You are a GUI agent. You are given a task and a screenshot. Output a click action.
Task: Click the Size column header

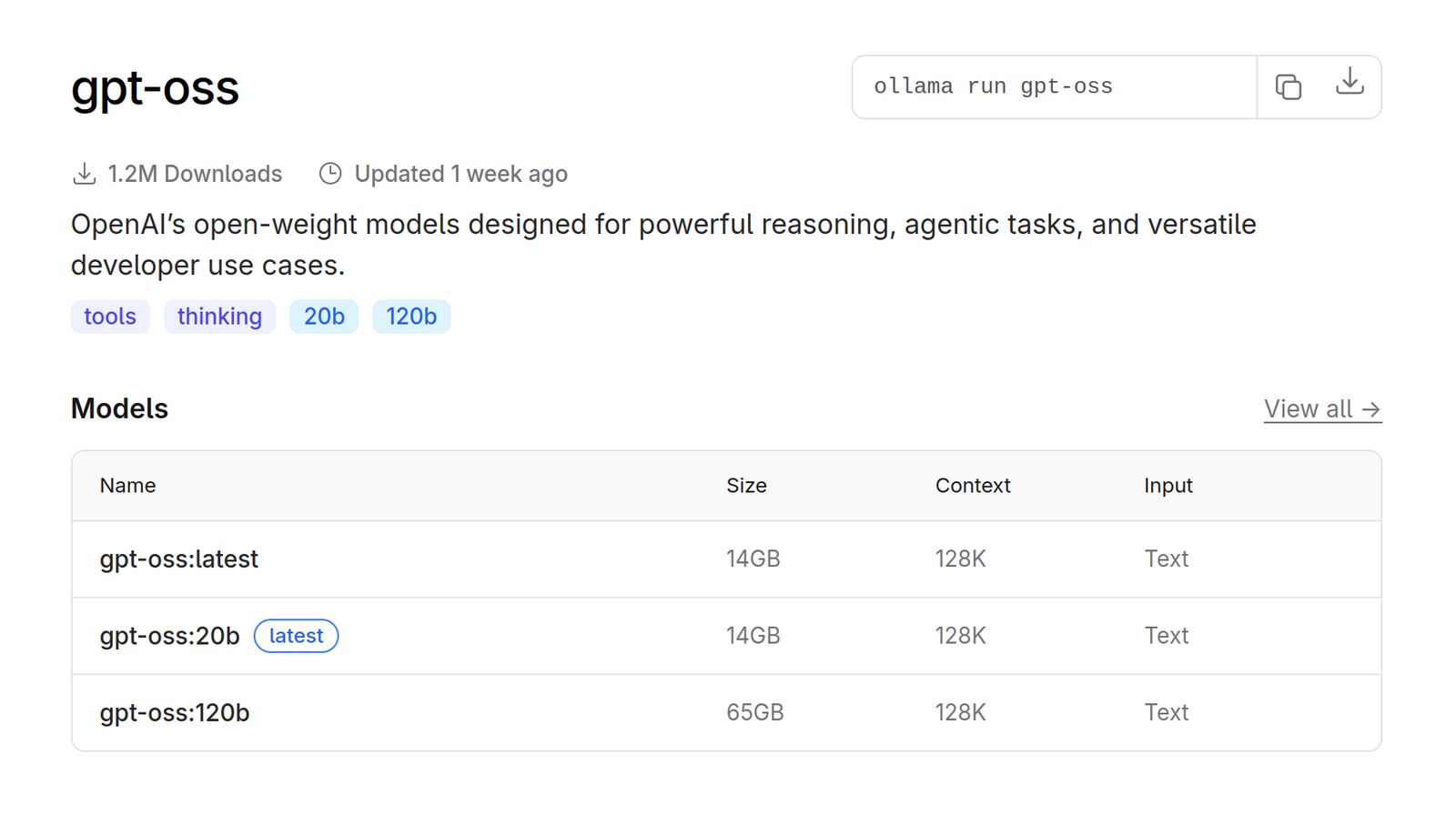(x=746, y=486)
